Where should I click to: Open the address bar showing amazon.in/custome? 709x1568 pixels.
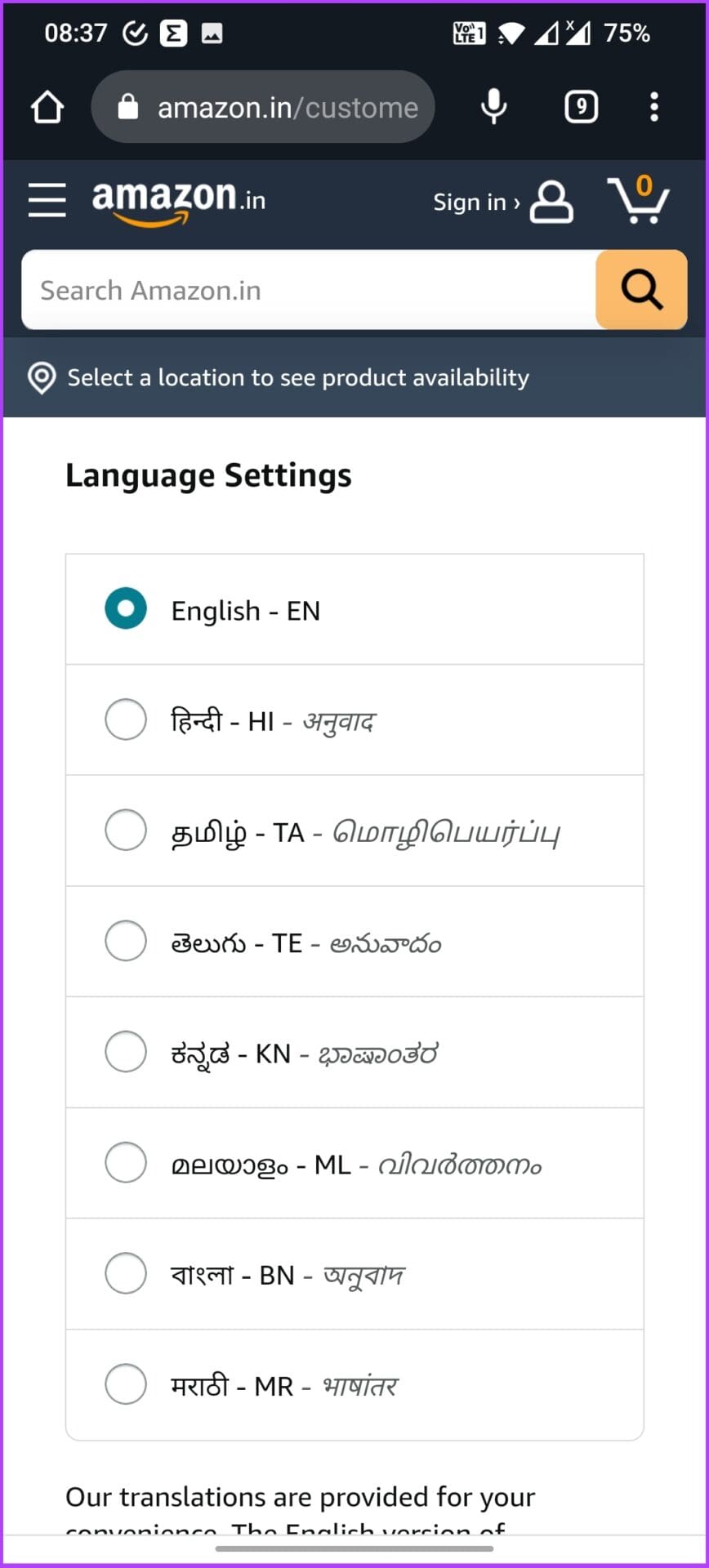click(x=286, y=106)
